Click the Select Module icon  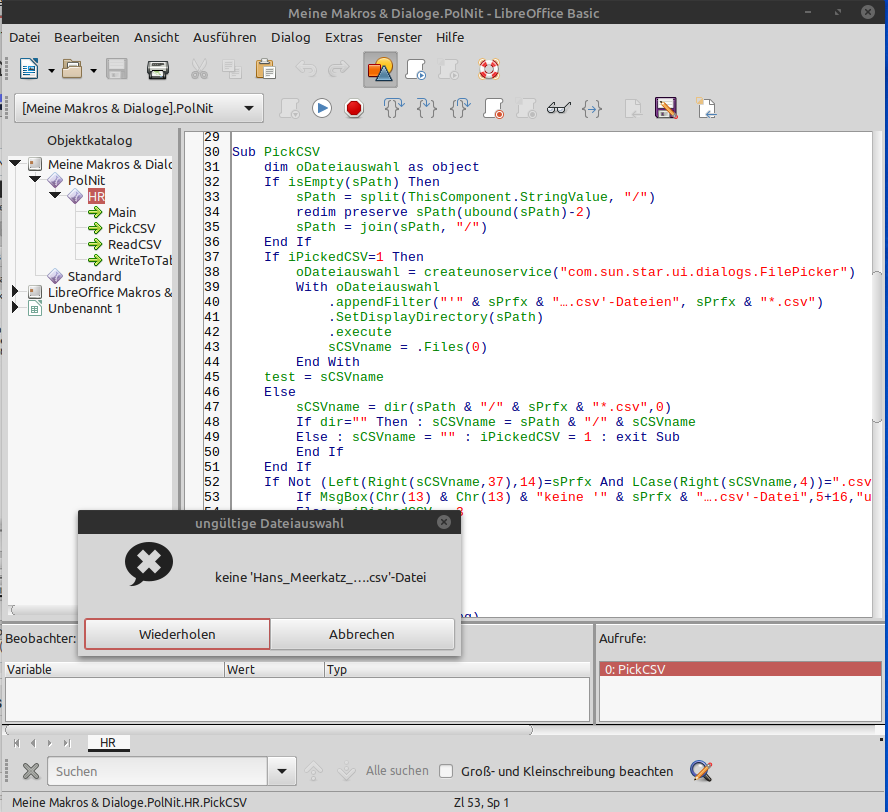click(449, 70)
